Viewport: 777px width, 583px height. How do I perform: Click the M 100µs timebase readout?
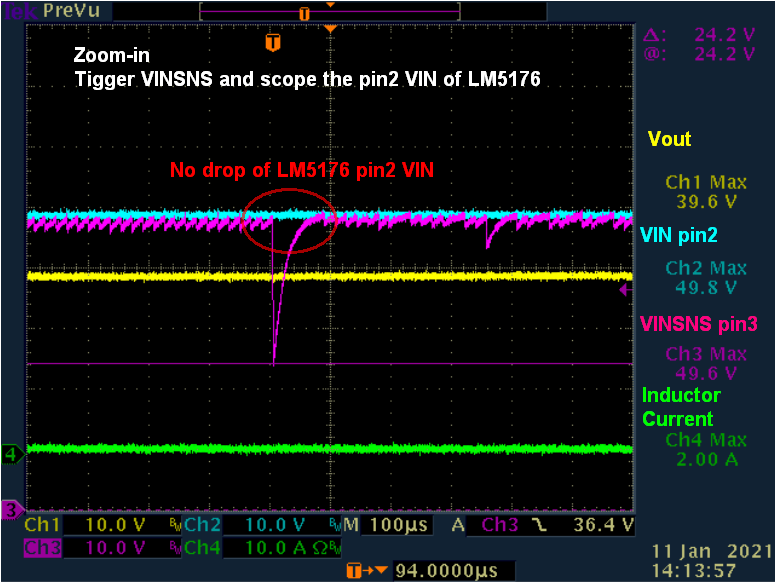pyautogui.click(x=387, y=525)
